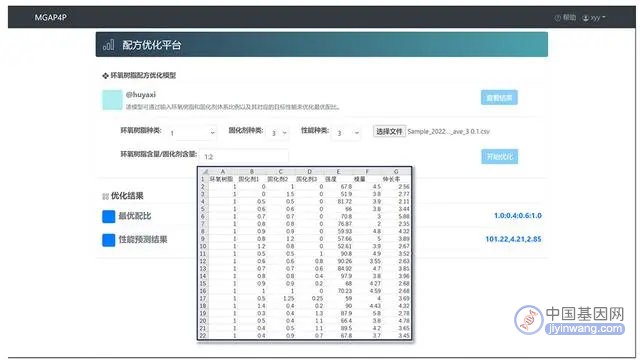The height and width of the screenshot is (360, 640).
Task: Click the MGAP4P brand logo text
Action: click(x=51, y=17)
